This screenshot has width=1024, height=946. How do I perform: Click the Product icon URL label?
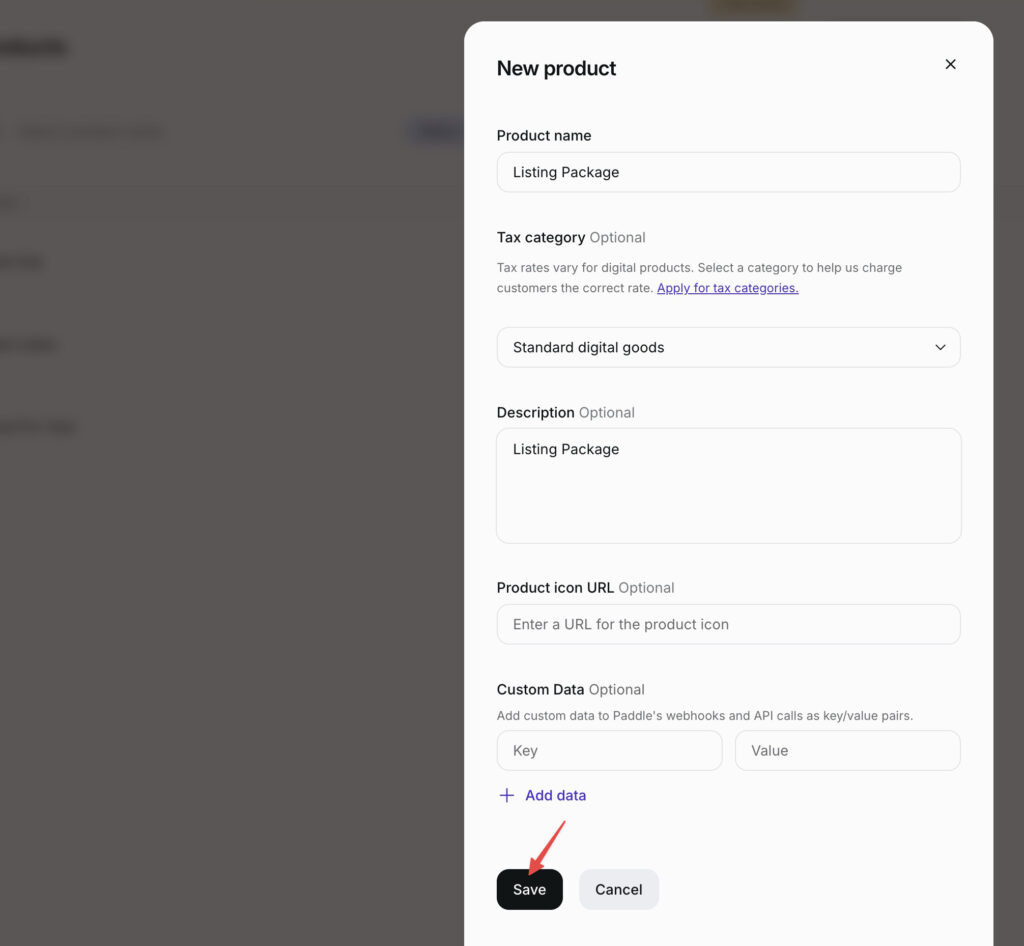[x=555, y=588]
